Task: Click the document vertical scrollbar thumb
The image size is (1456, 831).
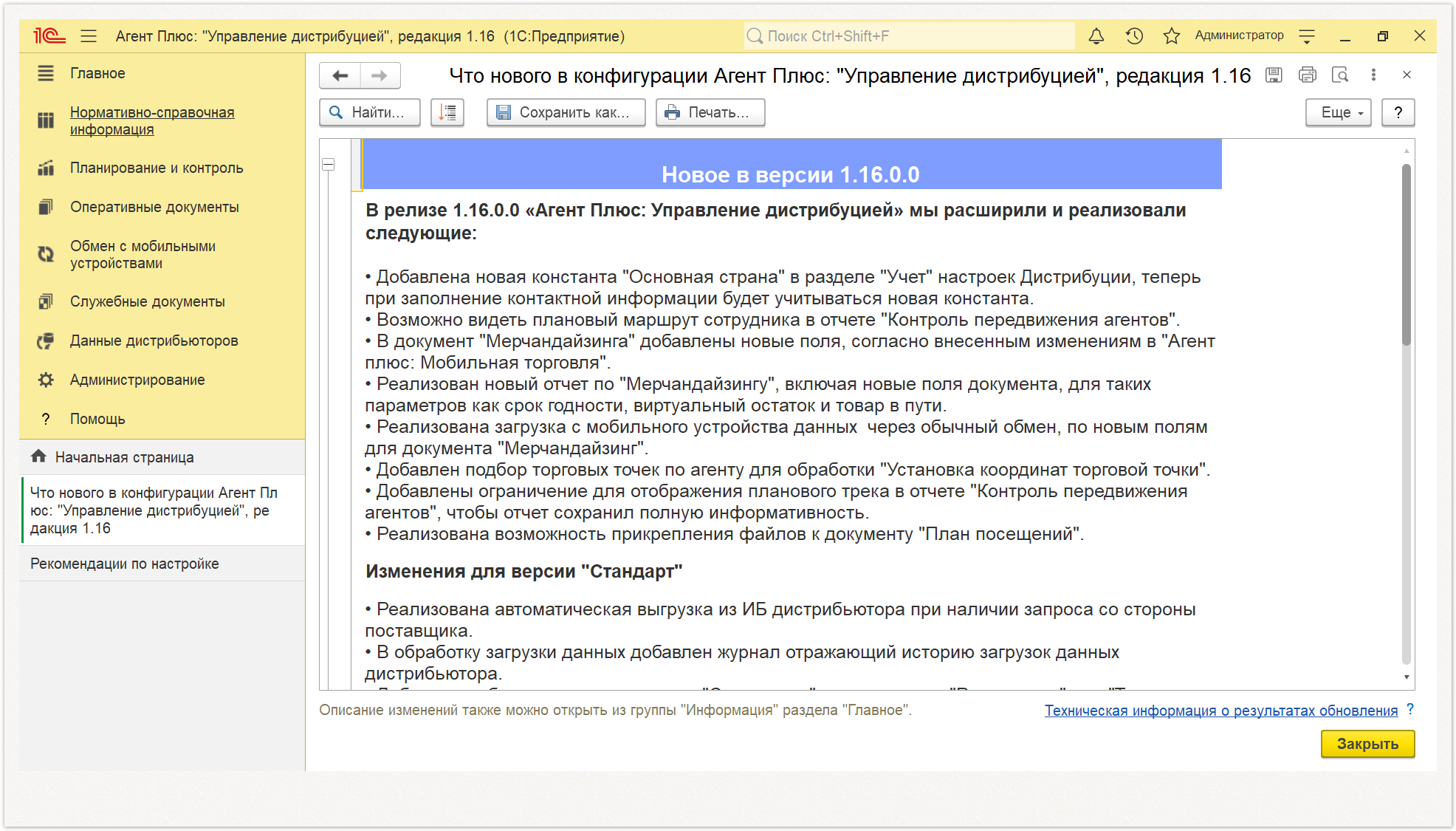Action: [x=1407, y=255]
